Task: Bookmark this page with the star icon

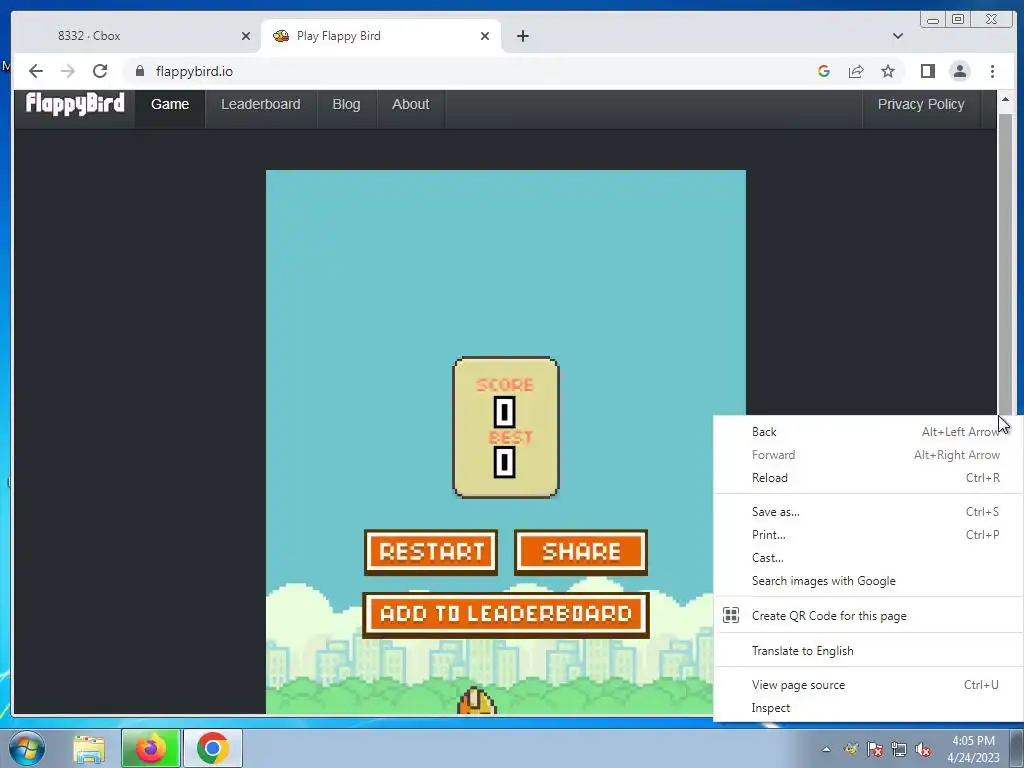Action: point(888,71)
